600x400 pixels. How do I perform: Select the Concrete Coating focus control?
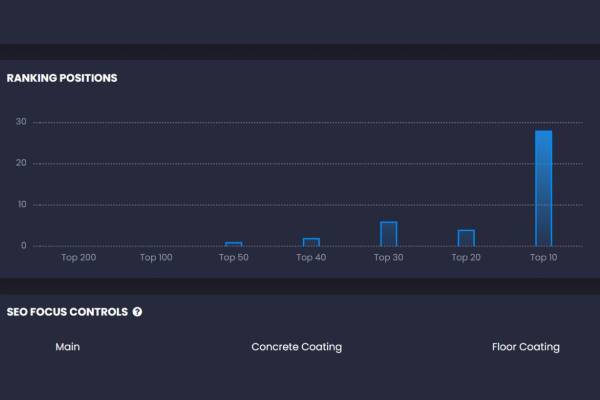(x=297, y=347)
